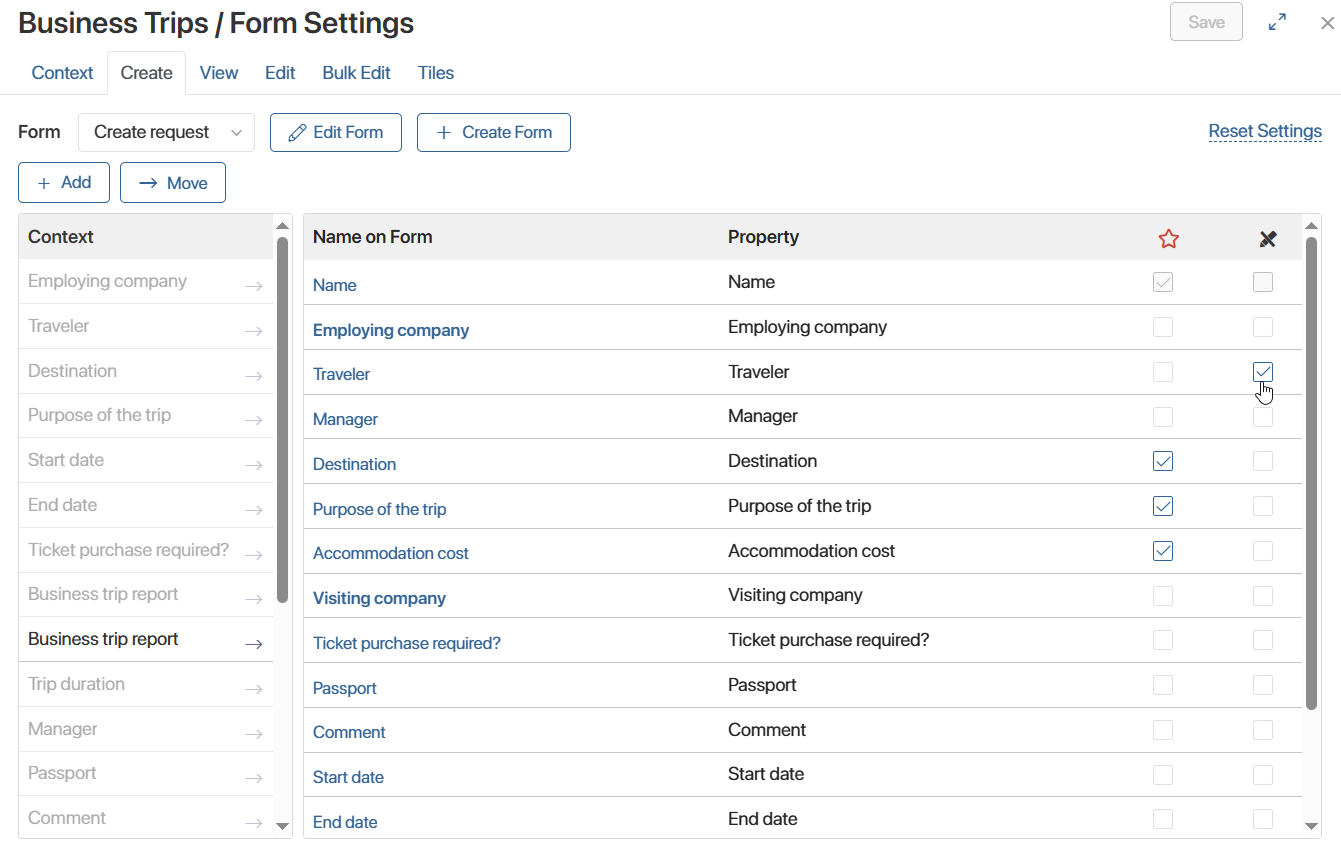Click Reset Settings link
The width and height of the screenshot is (1341, 847).
(1264, 131)
